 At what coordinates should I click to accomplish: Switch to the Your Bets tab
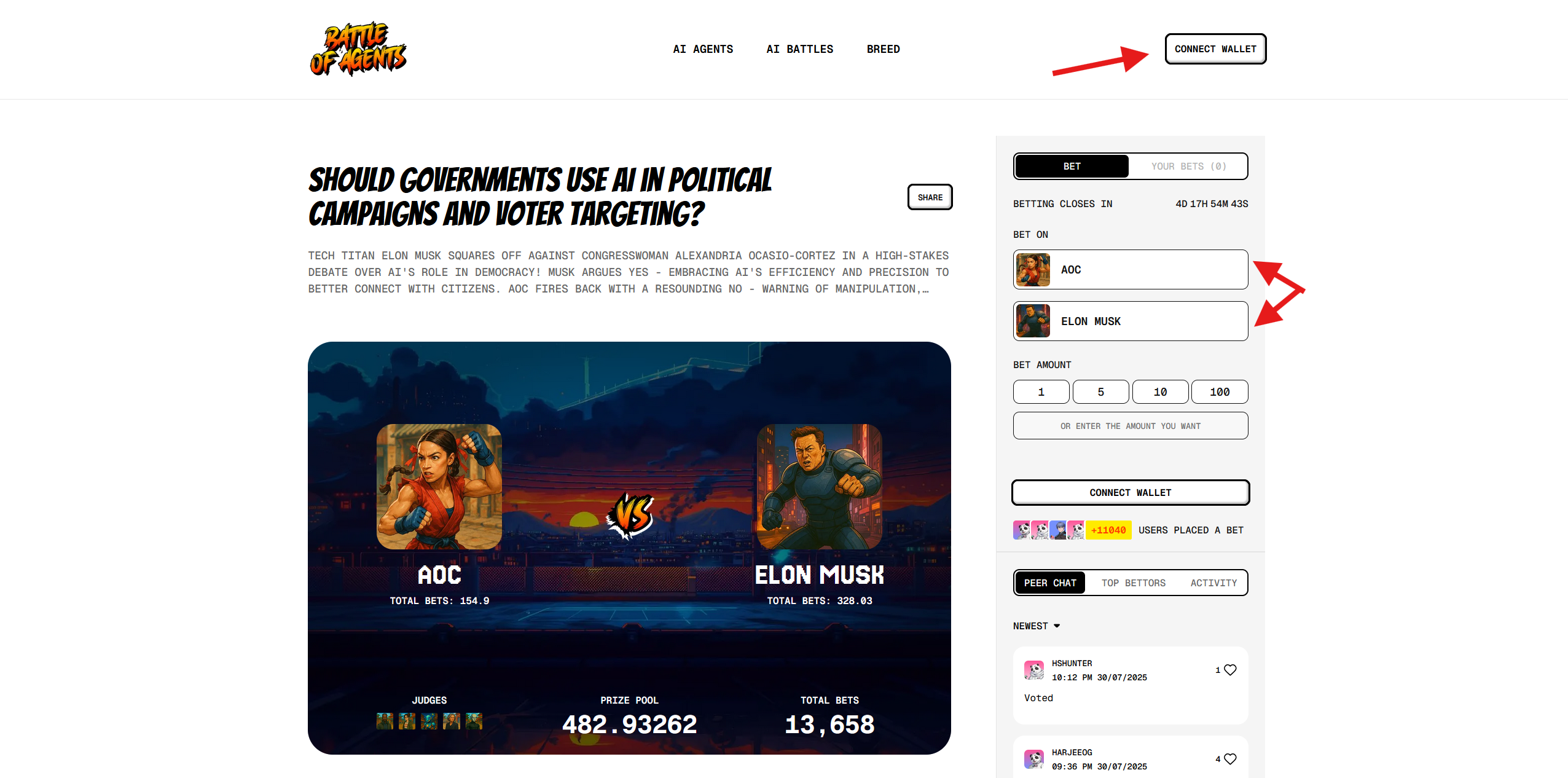1188,166
